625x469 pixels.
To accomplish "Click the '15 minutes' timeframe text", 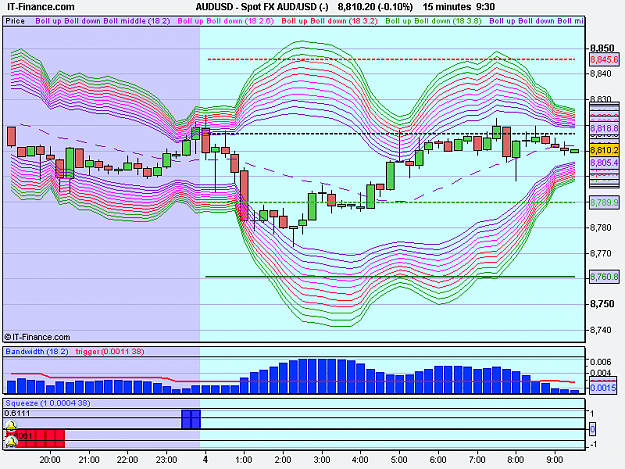I will (x=447, y=7).
